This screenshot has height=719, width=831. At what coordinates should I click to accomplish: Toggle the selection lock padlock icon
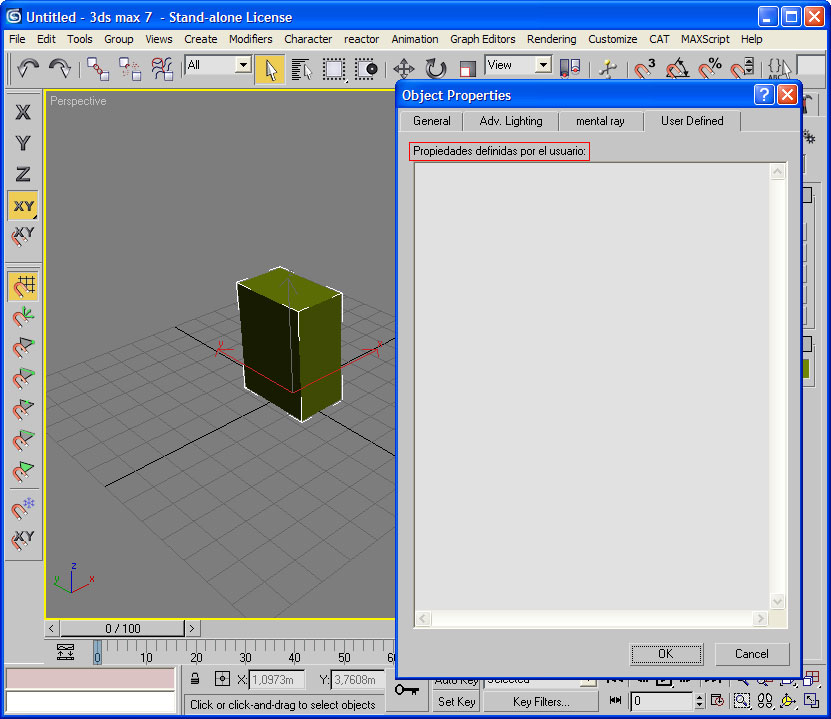(195, 679)
